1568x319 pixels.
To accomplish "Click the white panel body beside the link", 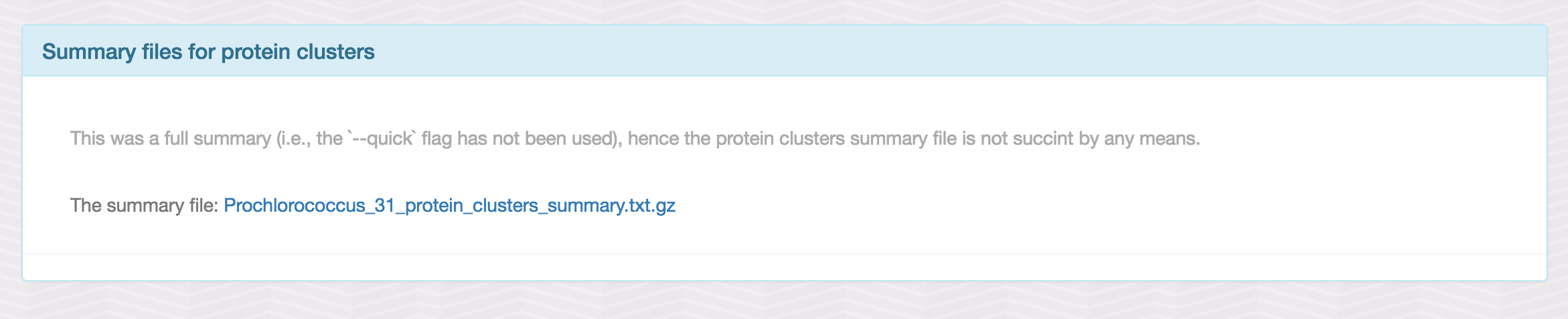I will (1071, 205).
